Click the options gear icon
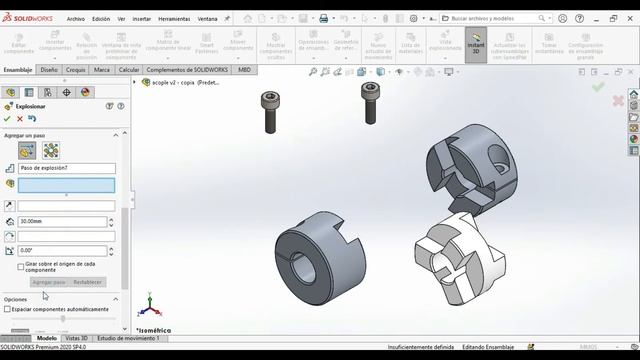Screen dimensions: 640x360 (413, 18)
